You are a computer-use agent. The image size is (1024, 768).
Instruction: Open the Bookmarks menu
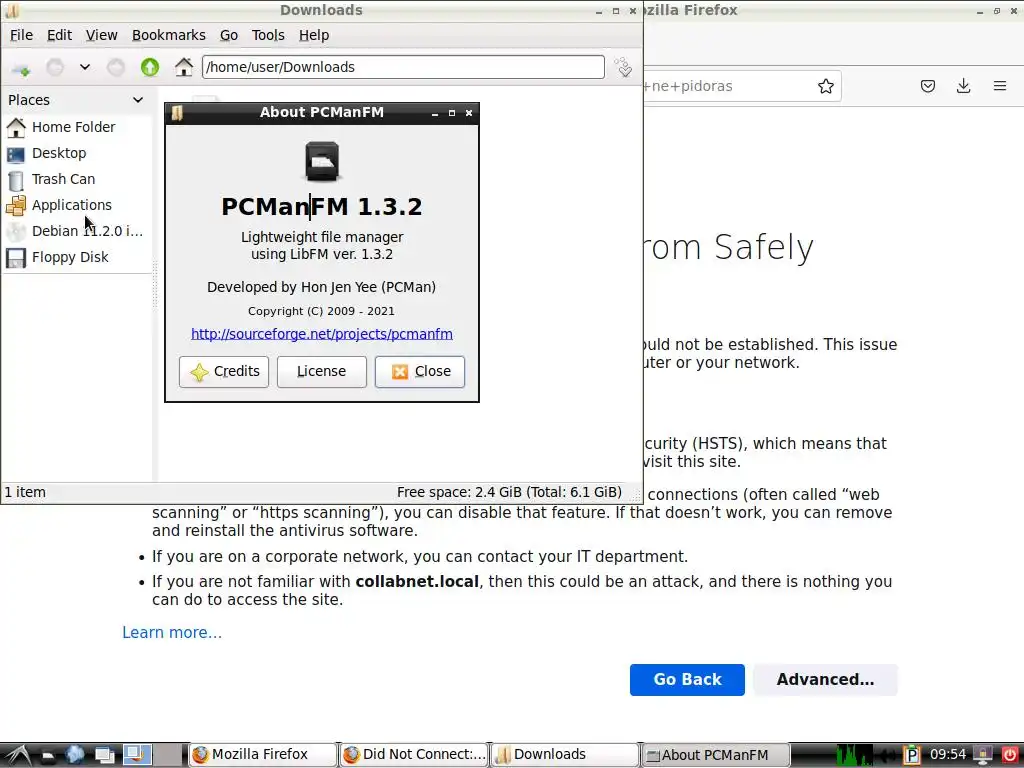(168, 35)
